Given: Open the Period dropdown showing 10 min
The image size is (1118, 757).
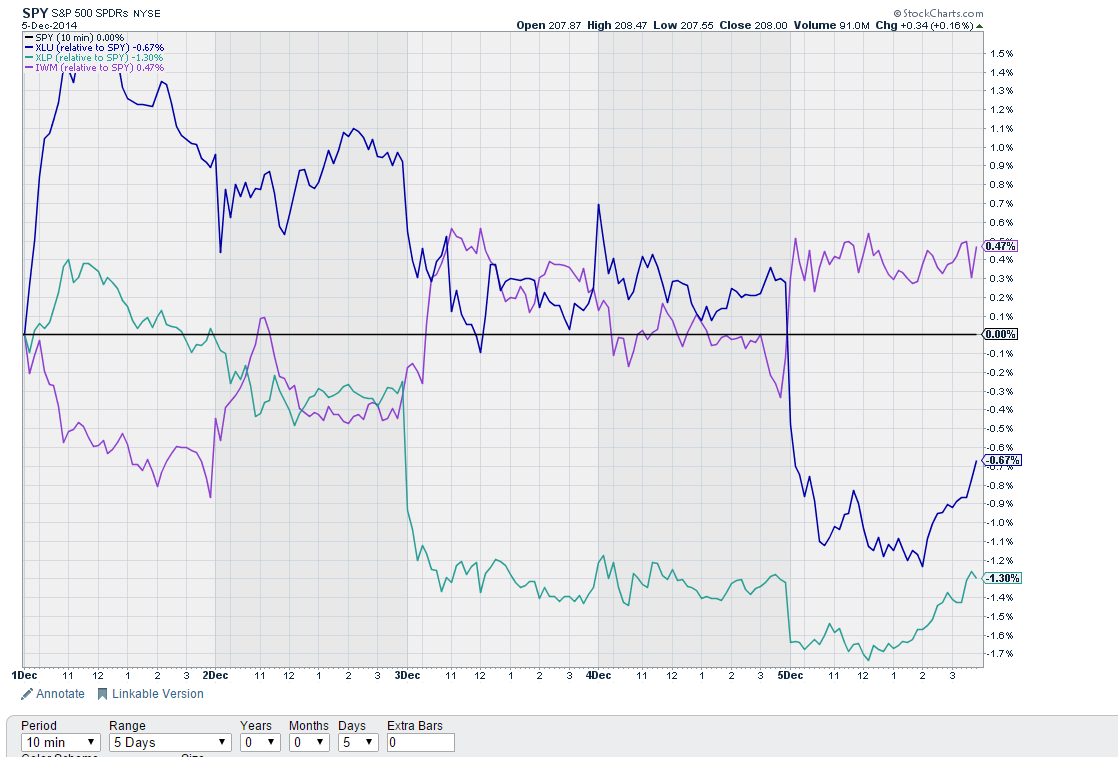Looking at the screenshot, I should (x=61, y=742).
